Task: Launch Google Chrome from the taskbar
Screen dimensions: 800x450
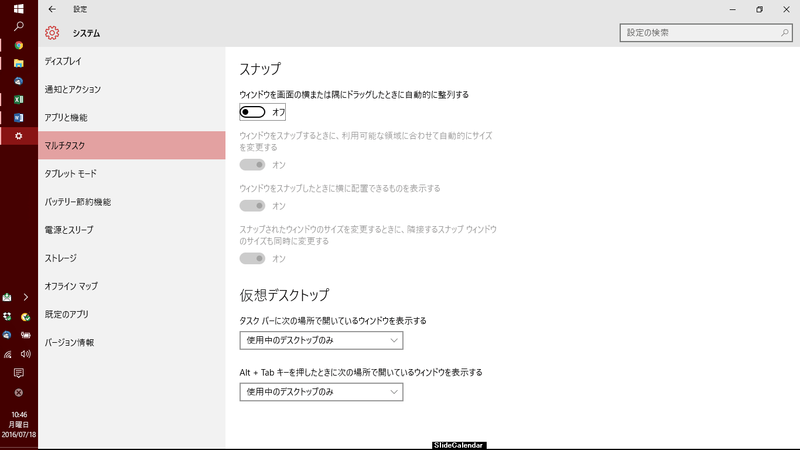Action: click(19, 45)
